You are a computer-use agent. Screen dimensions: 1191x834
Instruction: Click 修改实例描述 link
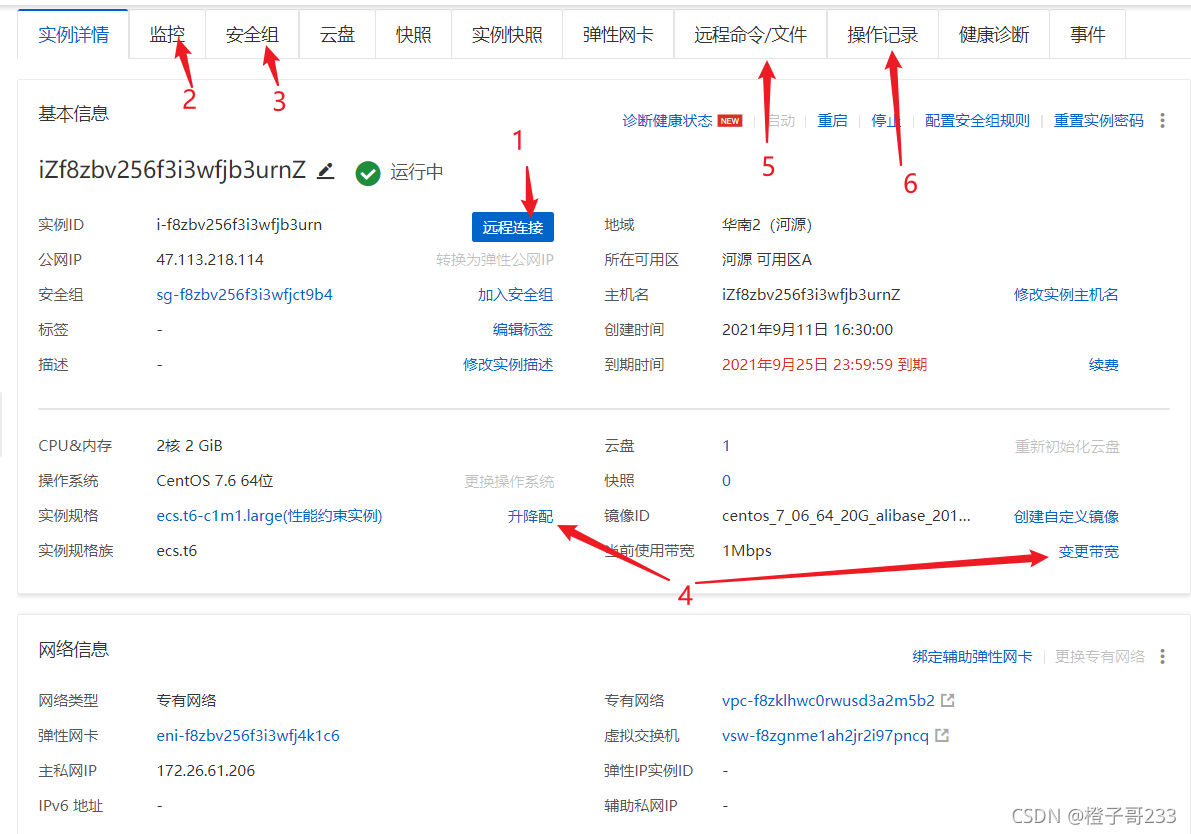508,365
